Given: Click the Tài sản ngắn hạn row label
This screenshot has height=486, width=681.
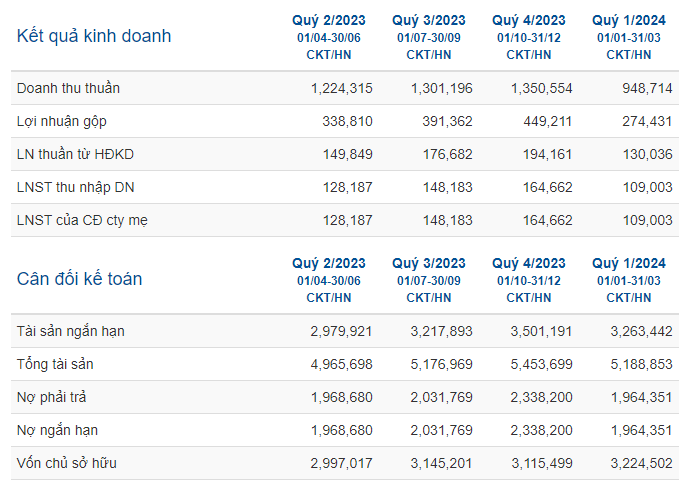Looking at the screenshot, I should [71, 332].
